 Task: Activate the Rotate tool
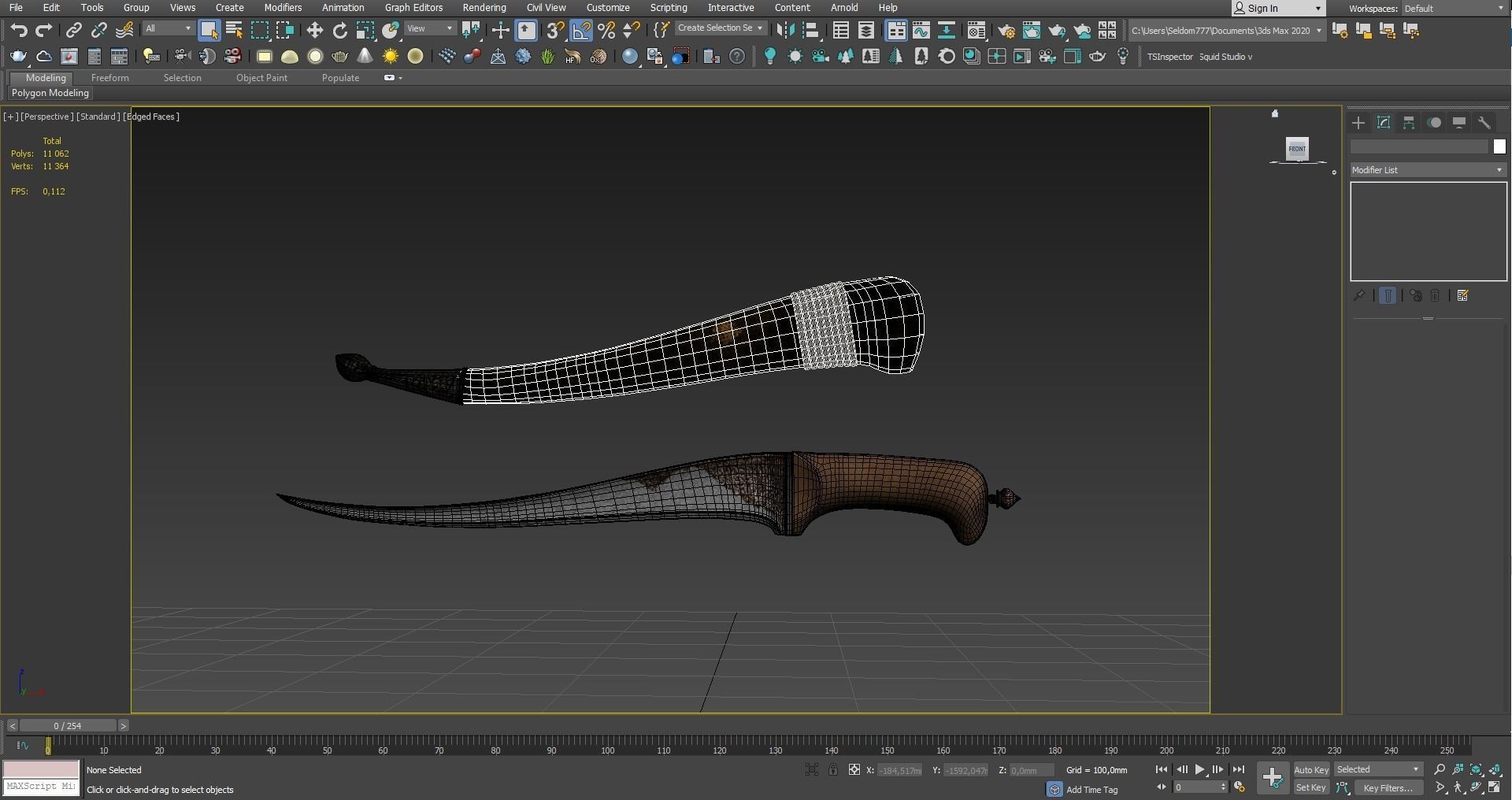click(x=339, y=31)
